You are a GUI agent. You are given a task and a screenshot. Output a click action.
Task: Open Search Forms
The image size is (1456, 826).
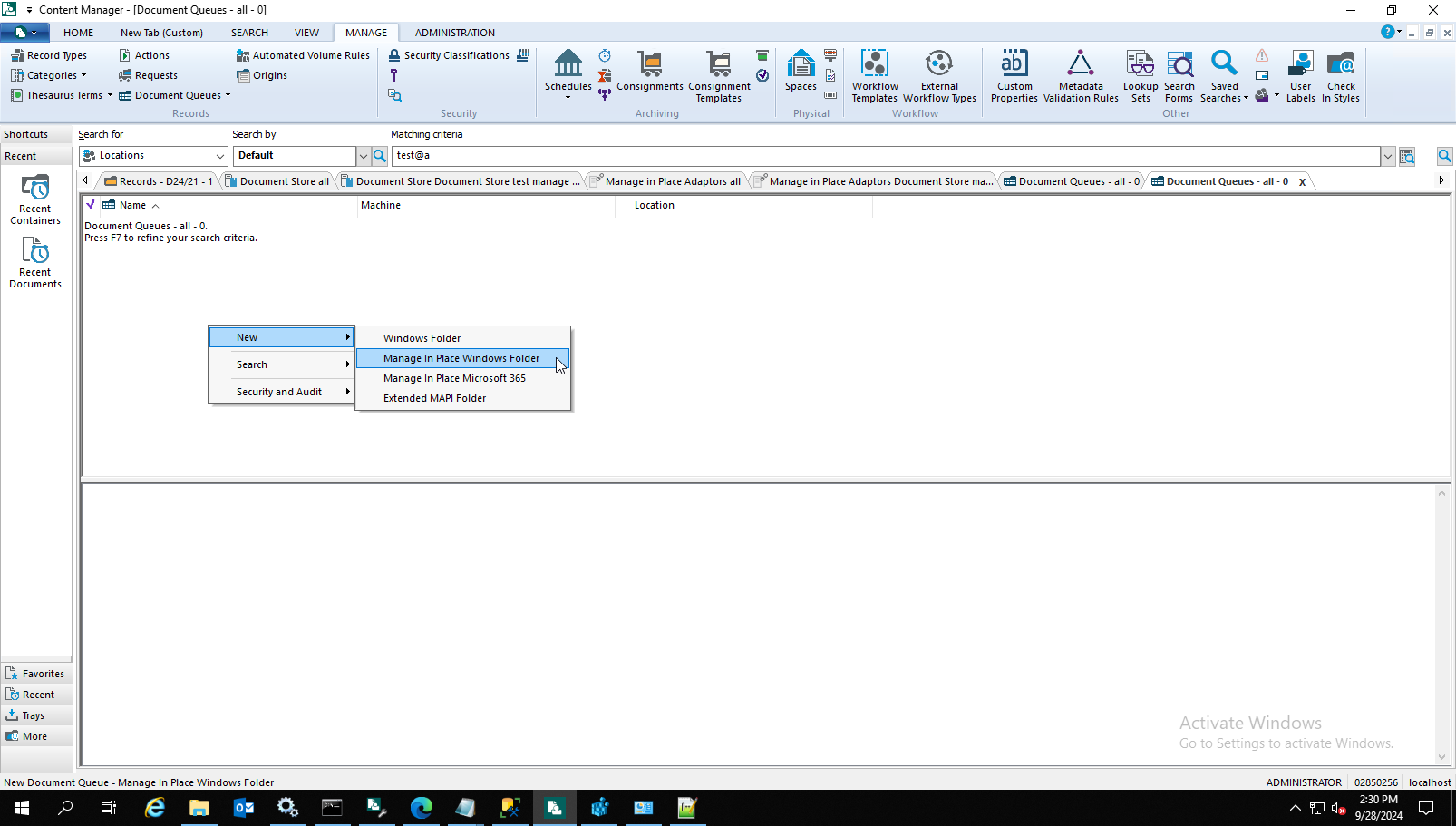(x=1179, y=76)
